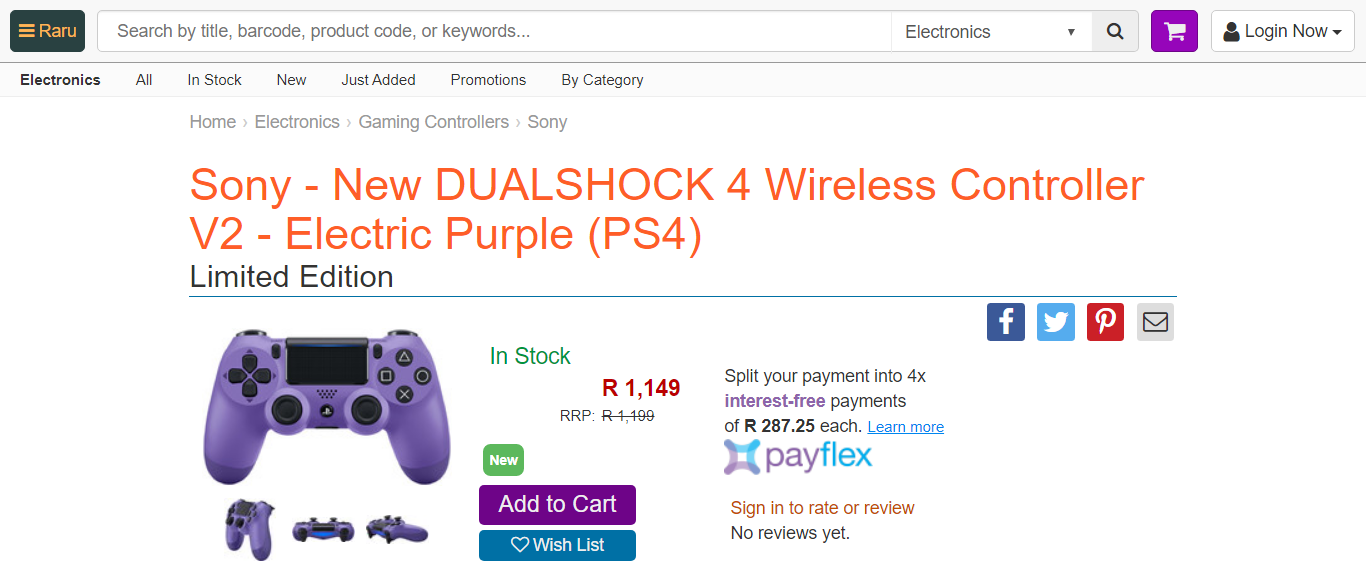
Task: Click the Payflex Learn more link
Action: point(905,427)
